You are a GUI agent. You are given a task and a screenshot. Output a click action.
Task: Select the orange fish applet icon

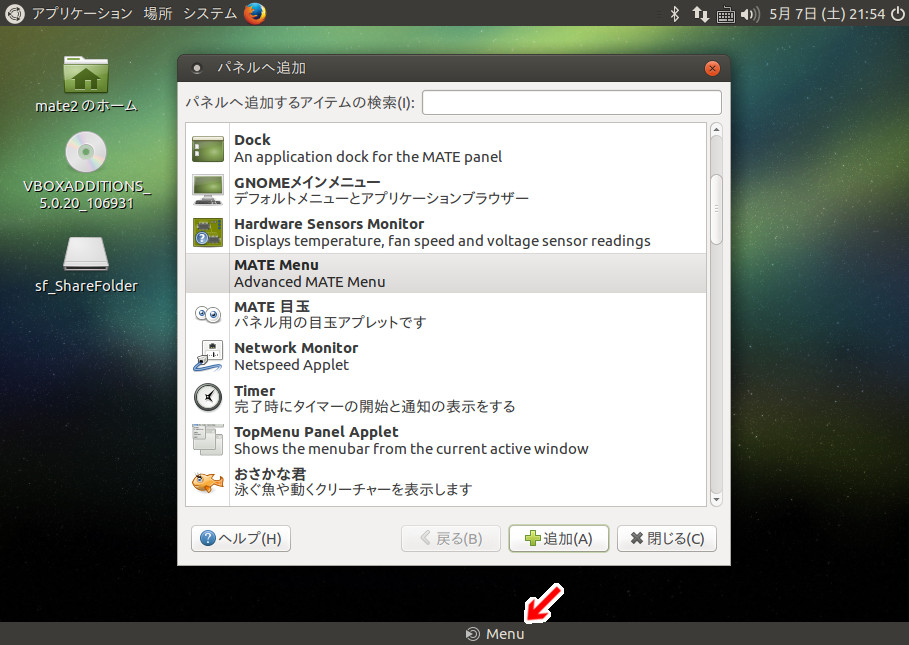pyautogui.click(x=208, y=482)
